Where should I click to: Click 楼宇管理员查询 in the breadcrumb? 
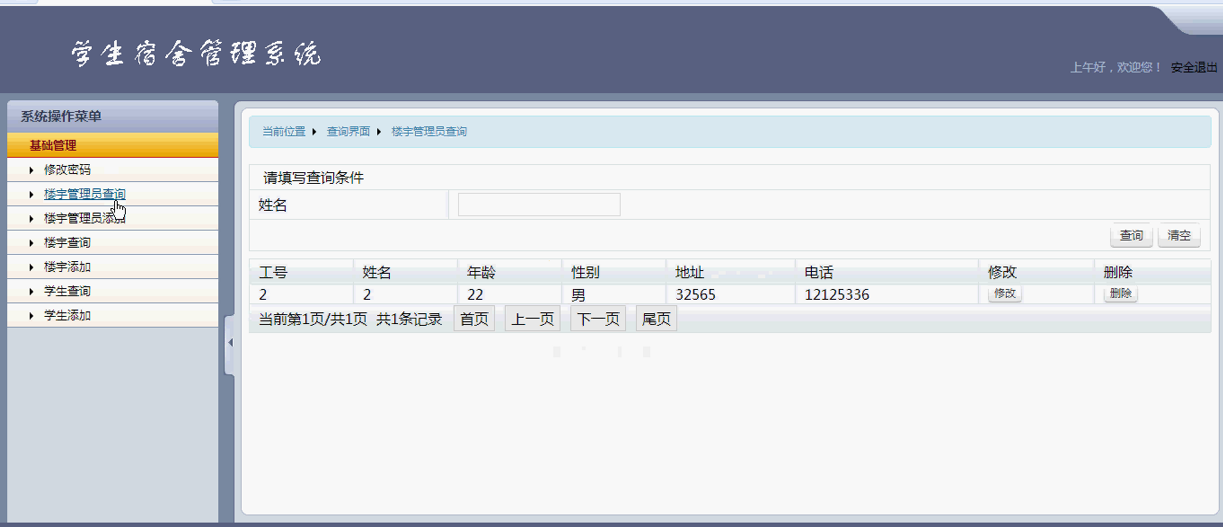point(429,132)
